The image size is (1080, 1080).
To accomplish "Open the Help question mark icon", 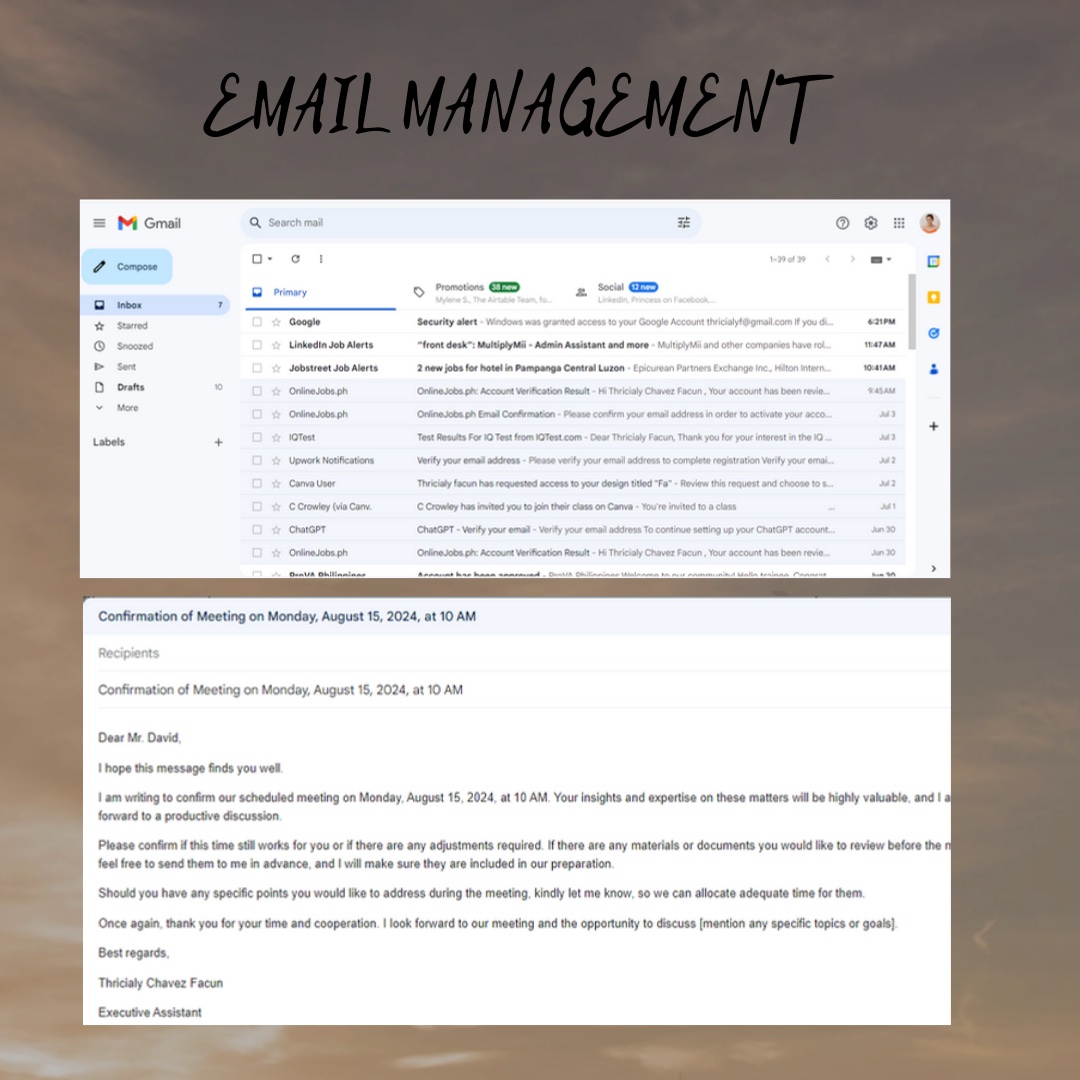I will [x=842, y=223].
